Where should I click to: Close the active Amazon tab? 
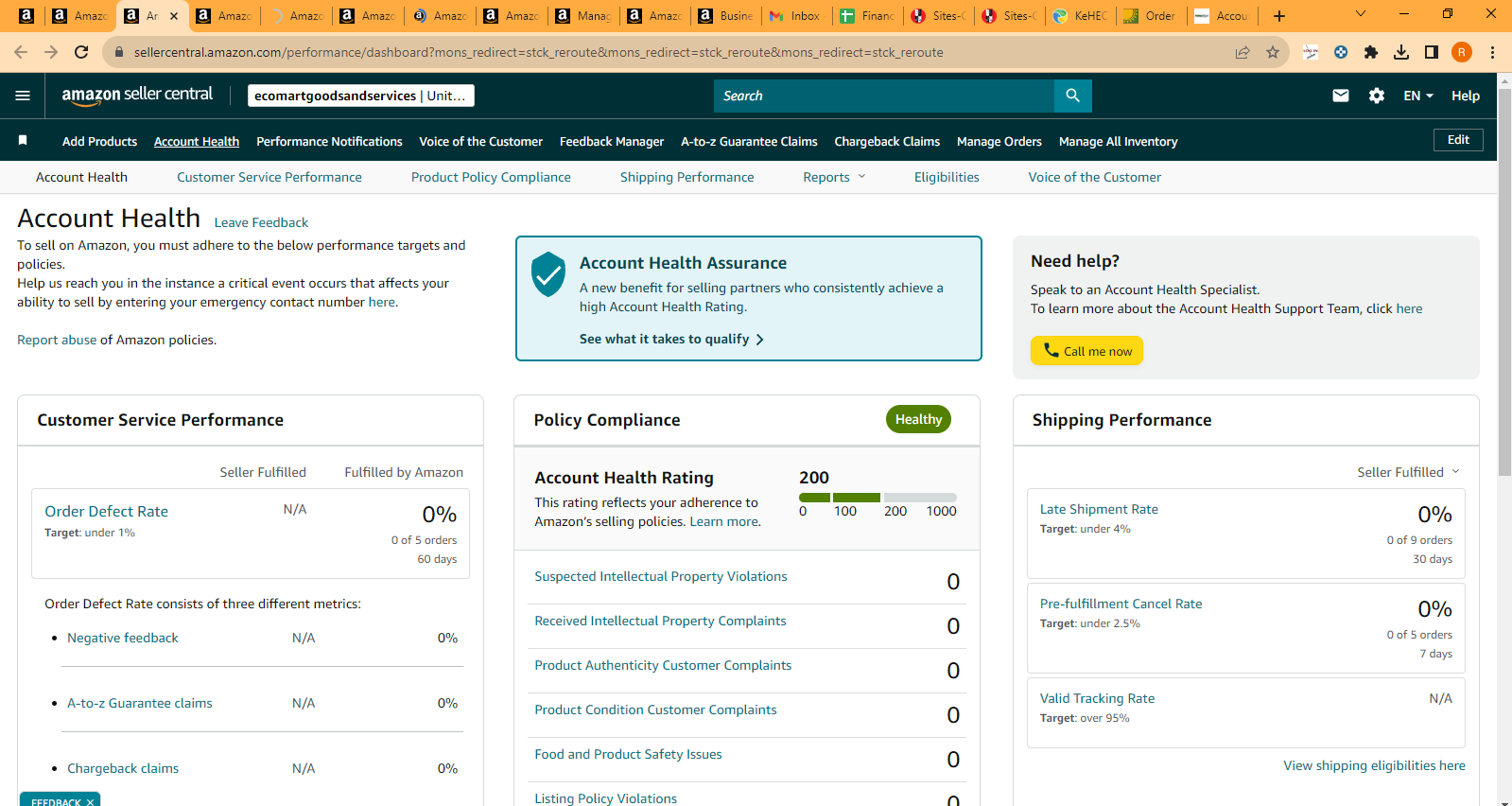click(173, 15)
